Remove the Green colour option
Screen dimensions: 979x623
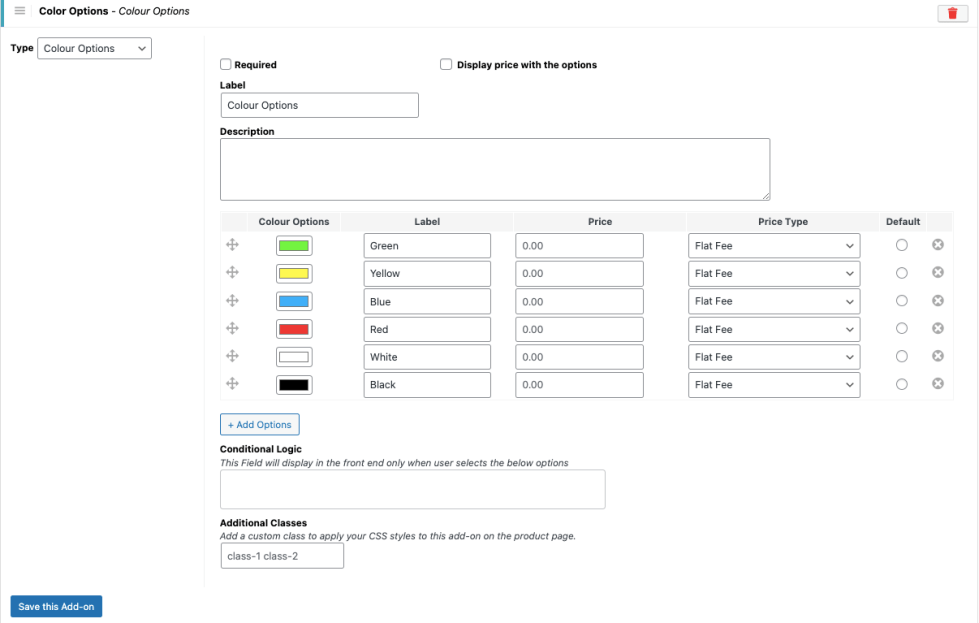pos(938,245)
